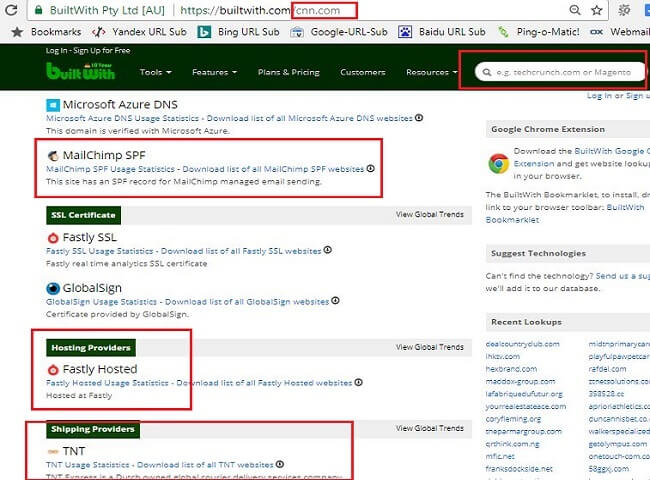The width and height of the screenshot is (650, 480).
Task: Click the magnifier icon in search box
Action: click(x=487, y=72)
